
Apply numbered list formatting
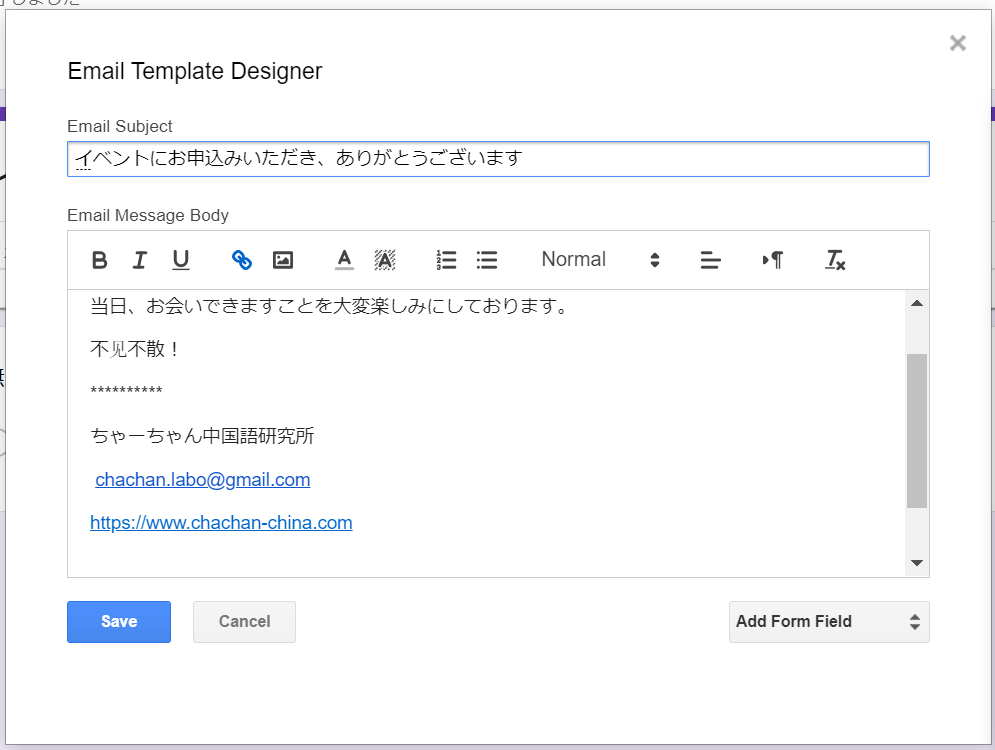(446, 260)
